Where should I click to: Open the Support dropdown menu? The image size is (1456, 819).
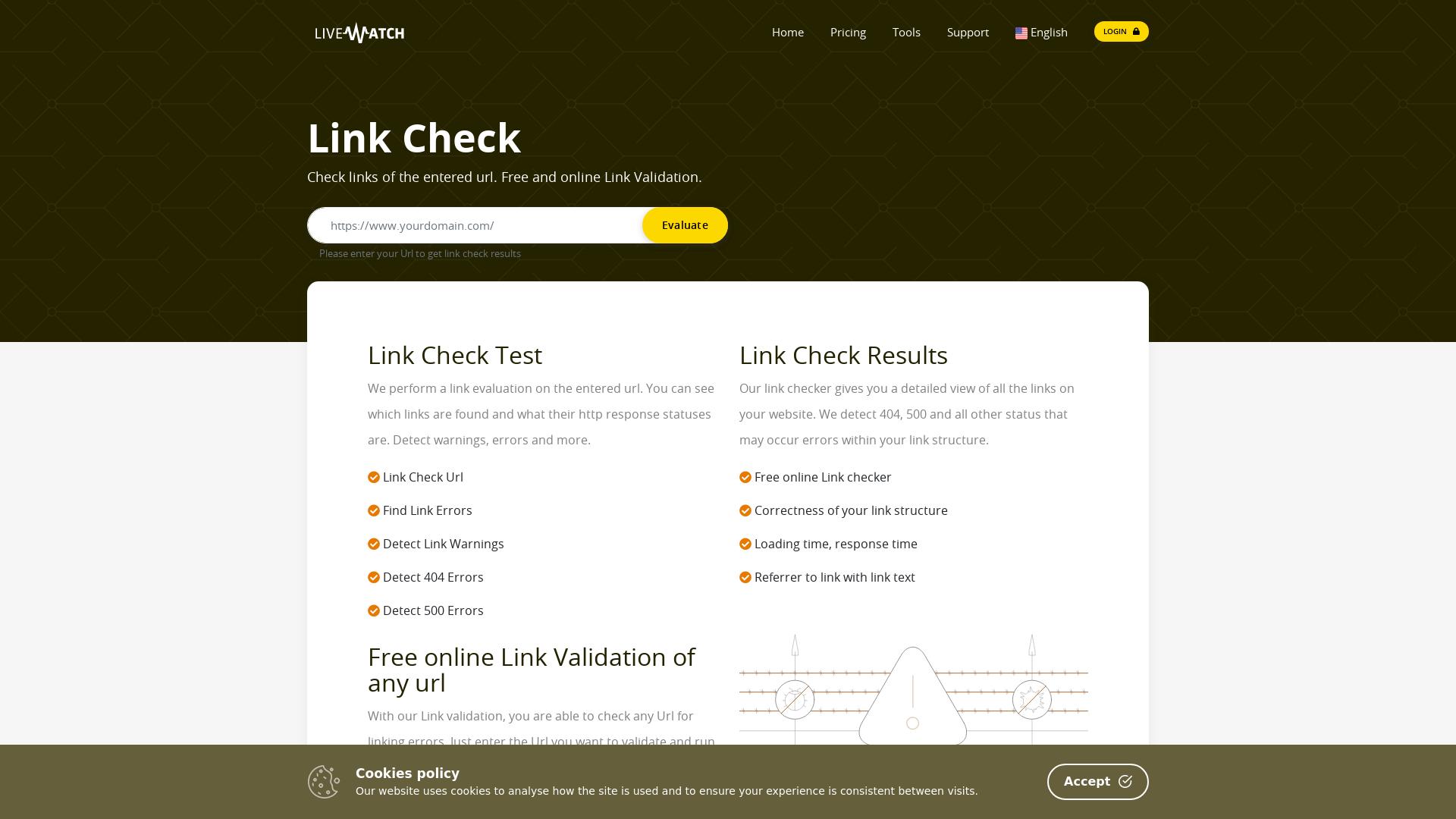[968, 32]
